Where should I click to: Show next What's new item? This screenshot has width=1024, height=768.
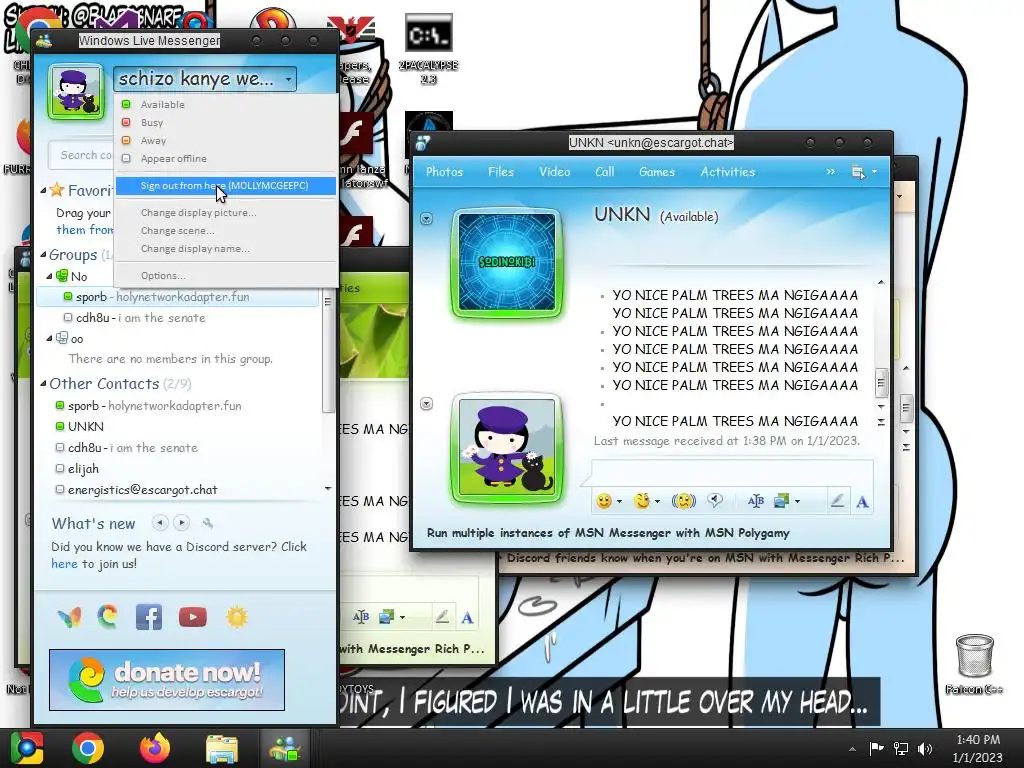coord(182,522)
